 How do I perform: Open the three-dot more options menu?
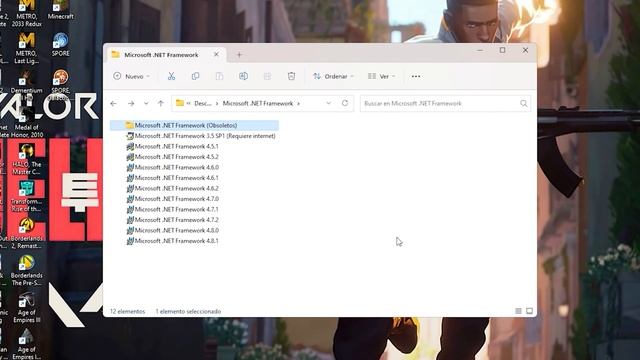(x=416, y=76)
